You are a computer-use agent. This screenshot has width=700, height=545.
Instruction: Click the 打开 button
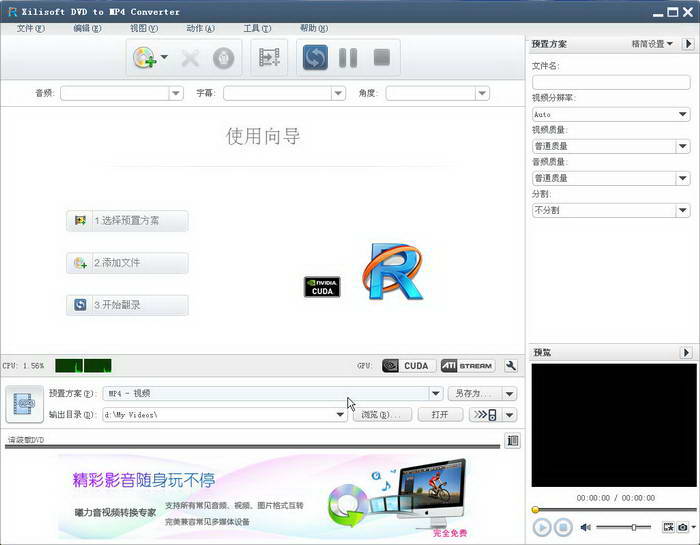[440, 415]
